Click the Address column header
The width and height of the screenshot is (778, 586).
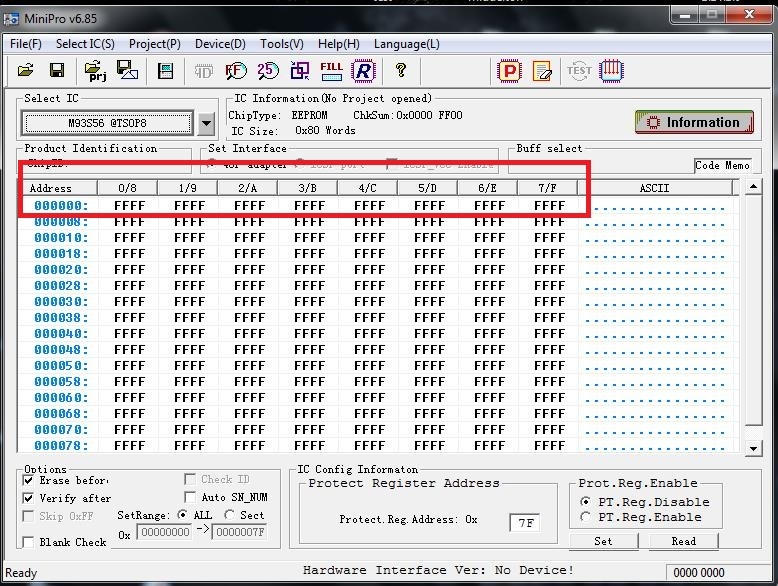(x=57, y=188)
